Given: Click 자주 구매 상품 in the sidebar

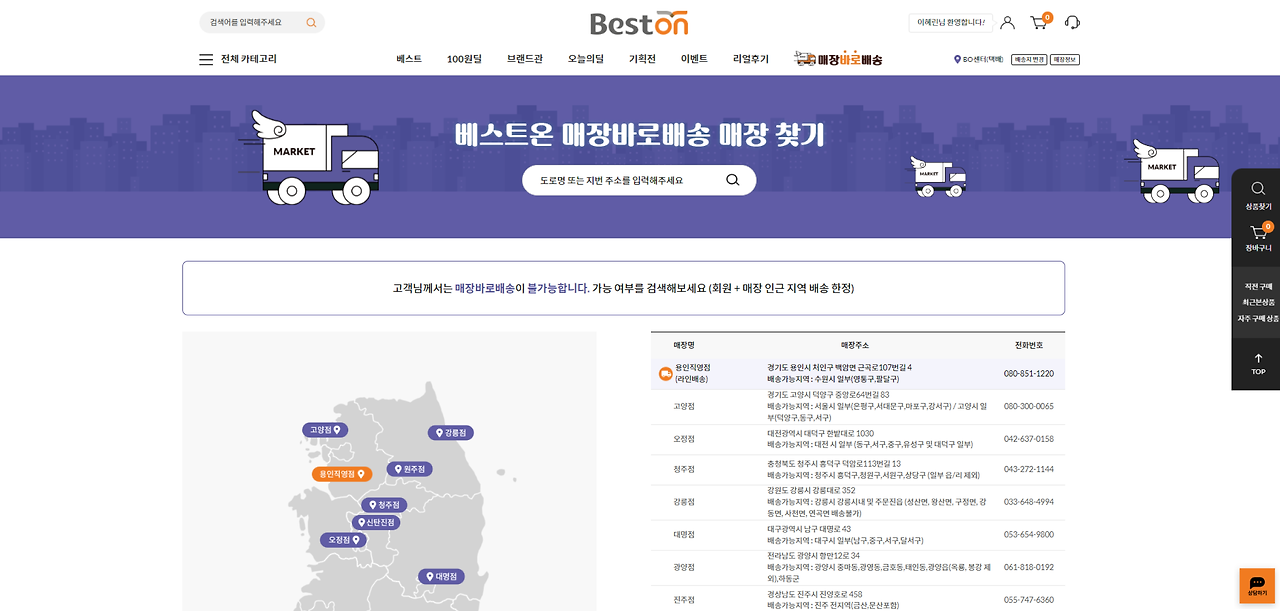Looking at the screenshot, I should pos(1258,318).
